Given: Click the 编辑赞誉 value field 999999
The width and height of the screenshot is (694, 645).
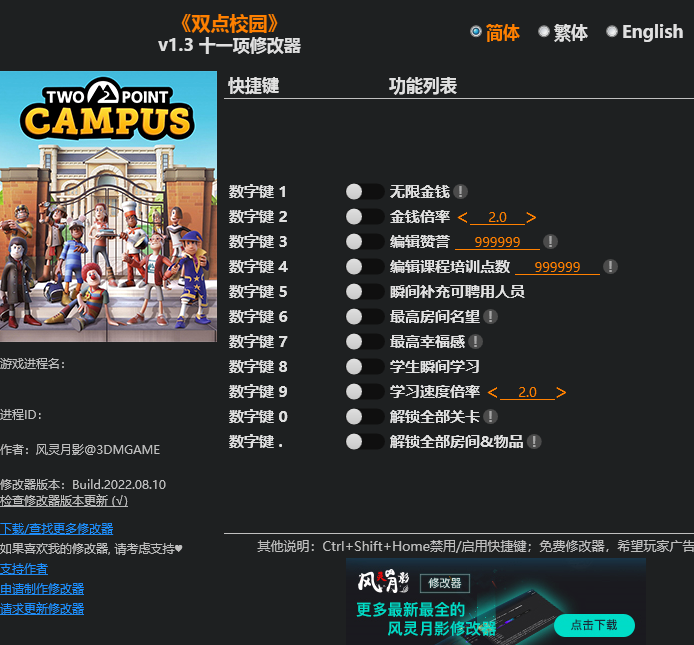Looking at the screenshot, I should point(497,242).
